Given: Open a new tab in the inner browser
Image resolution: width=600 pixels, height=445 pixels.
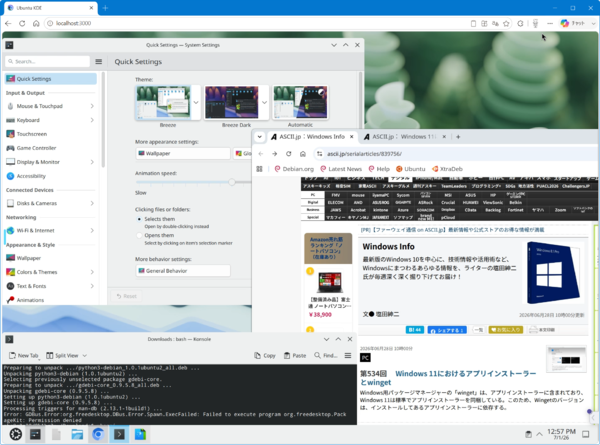Looking at the screenshot, I should [x=458, y=137].
